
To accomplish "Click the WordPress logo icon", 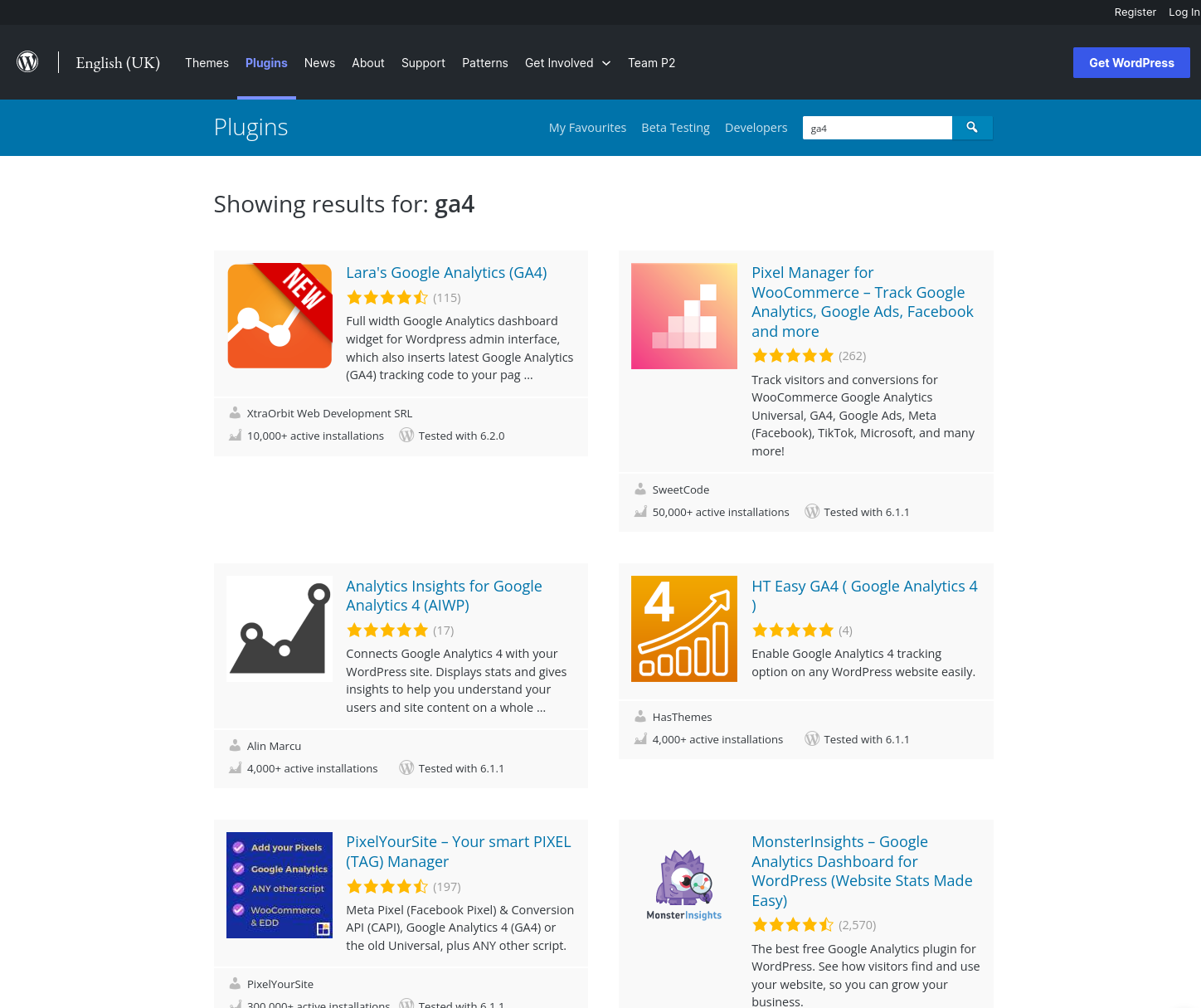I will pos(27,62).
